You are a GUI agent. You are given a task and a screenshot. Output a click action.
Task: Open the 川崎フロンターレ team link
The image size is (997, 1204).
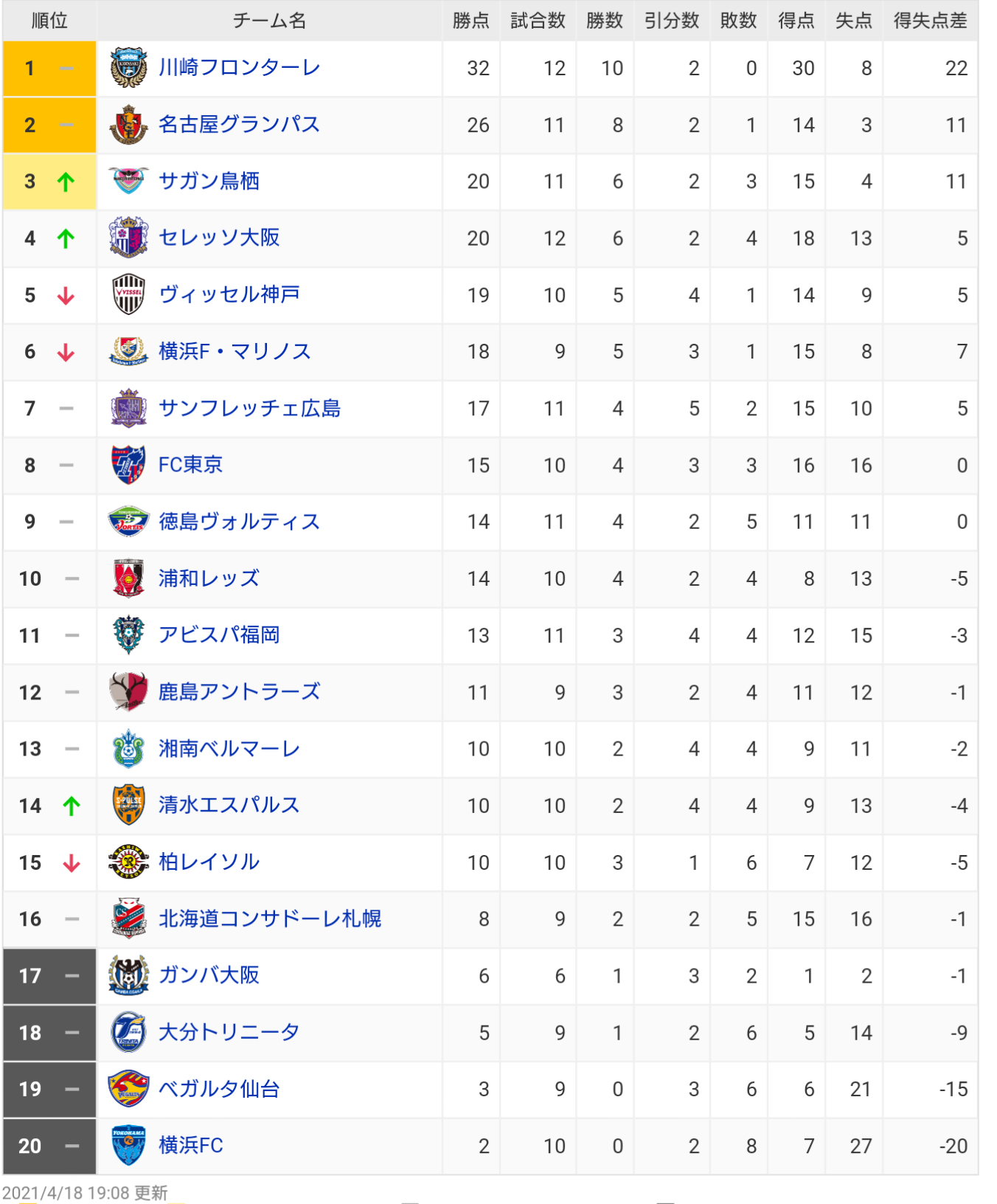(240, 68)
